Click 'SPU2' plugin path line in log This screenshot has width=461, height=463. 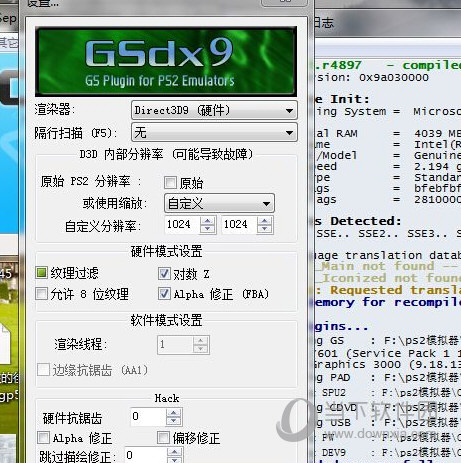(x=388, y=393)
